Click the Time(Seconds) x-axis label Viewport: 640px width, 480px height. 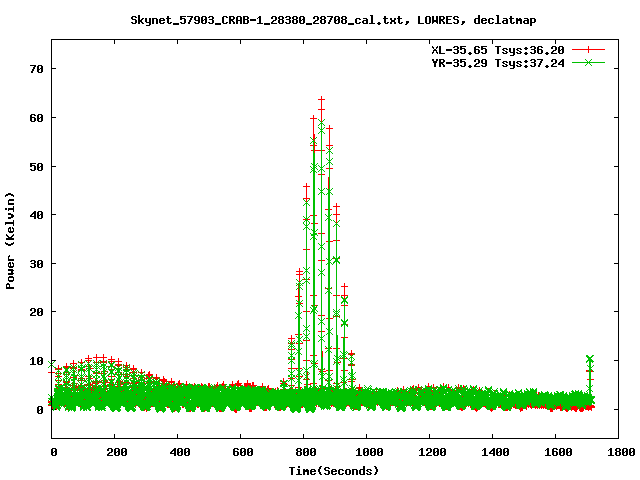[333, 471]
